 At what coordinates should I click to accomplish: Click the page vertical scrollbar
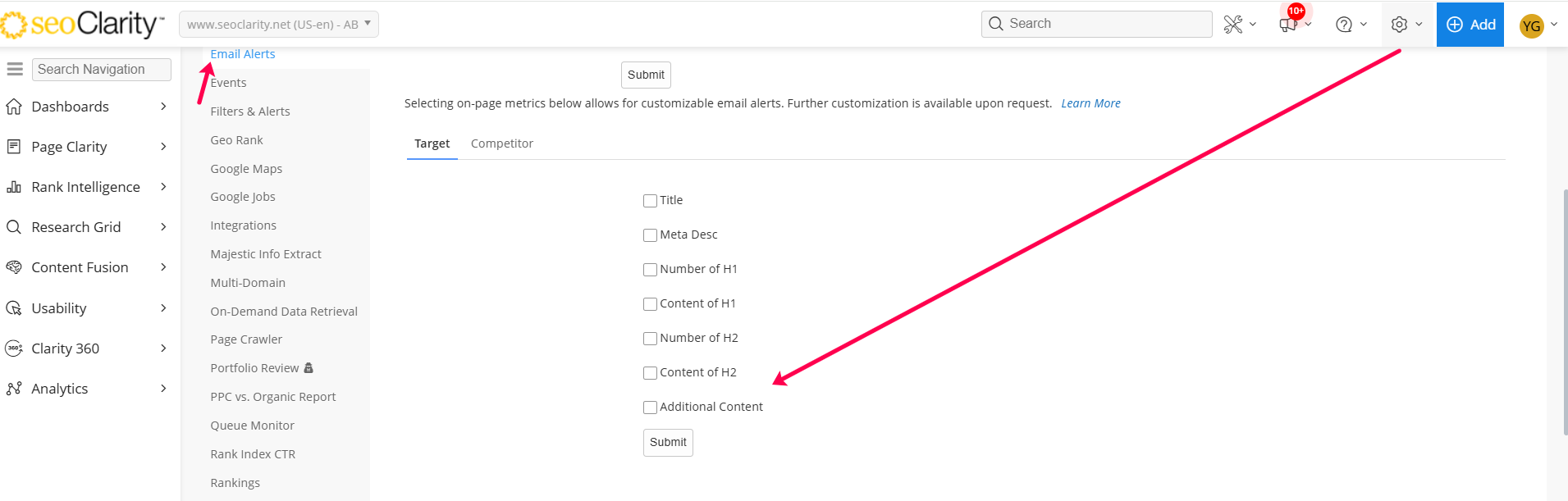[1565, 312]
